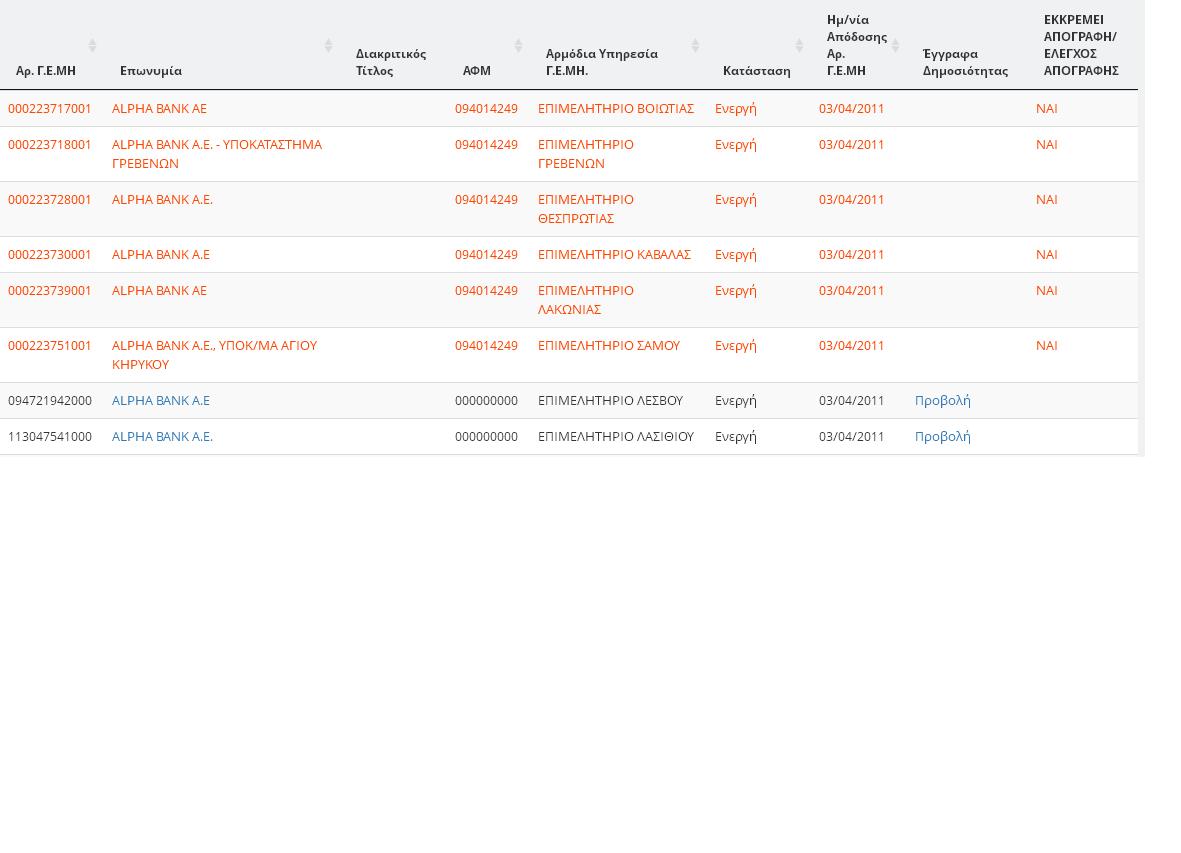Click Διακριτικός Τίτλος column header
This screenshot has height=853, width=1181.
391,62
